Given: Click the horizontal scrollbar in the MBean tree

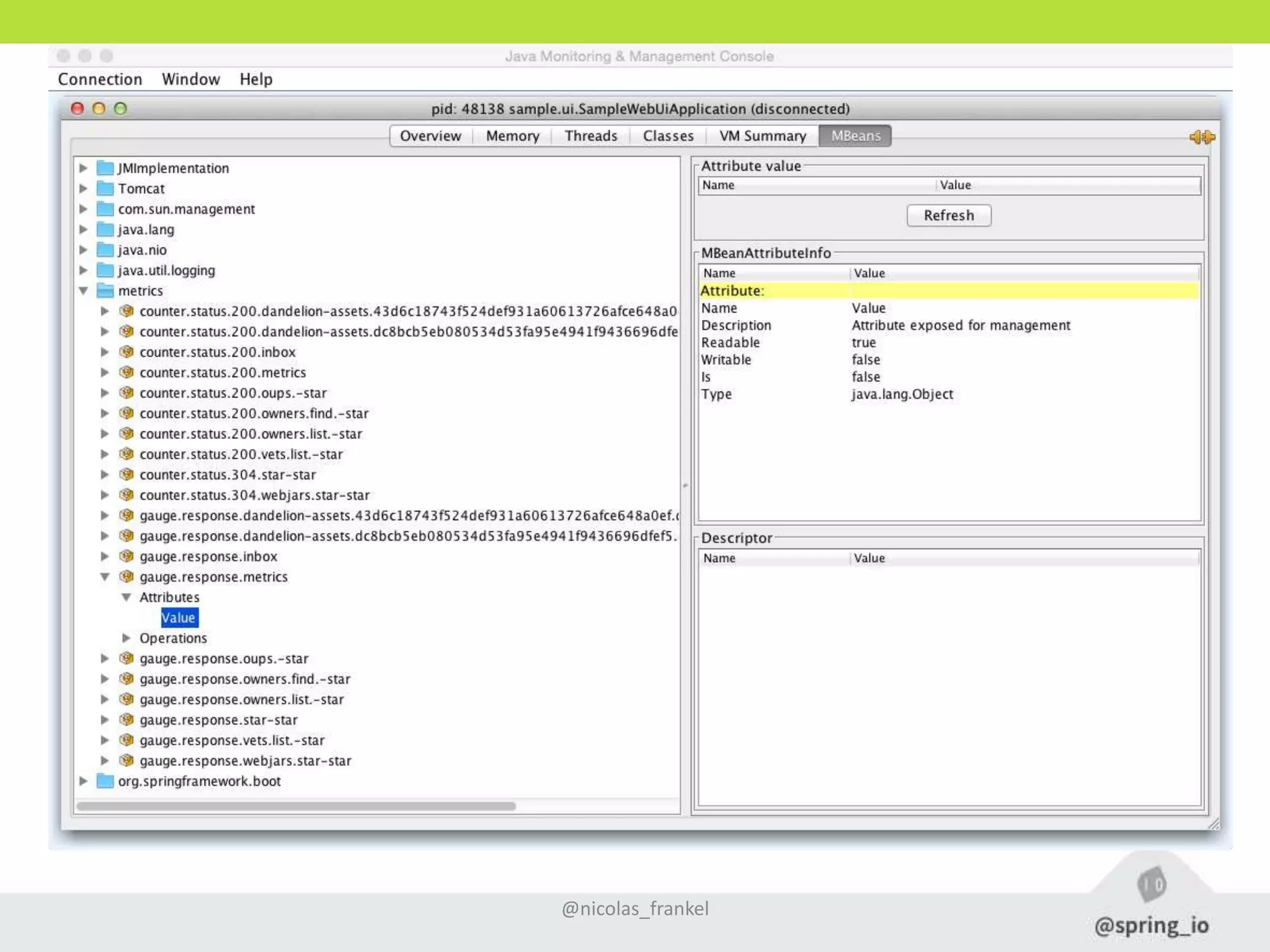Looking at the screenshot, I should [296, 806].
